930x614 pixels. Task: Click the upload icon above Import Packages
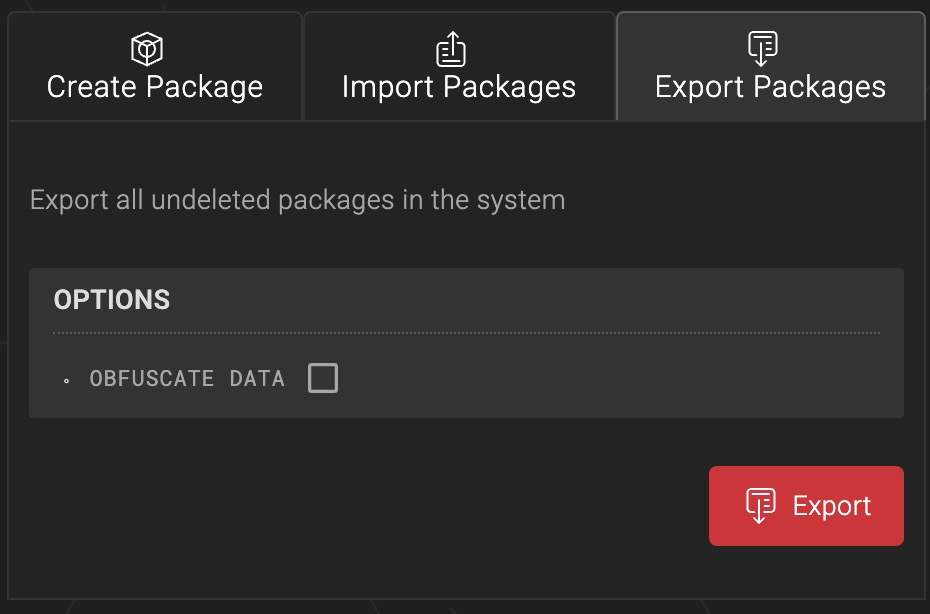click(x=452, y=48)
